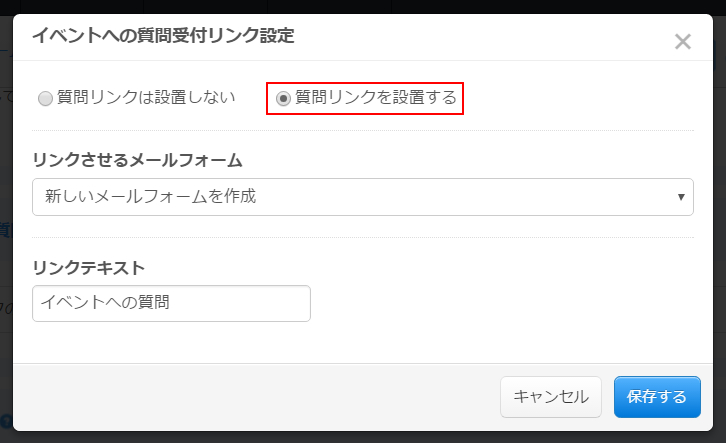Focus the "イベントへの質問" text field
The width and height of the screenshot is (726, 443).
[x=171, y=304]
